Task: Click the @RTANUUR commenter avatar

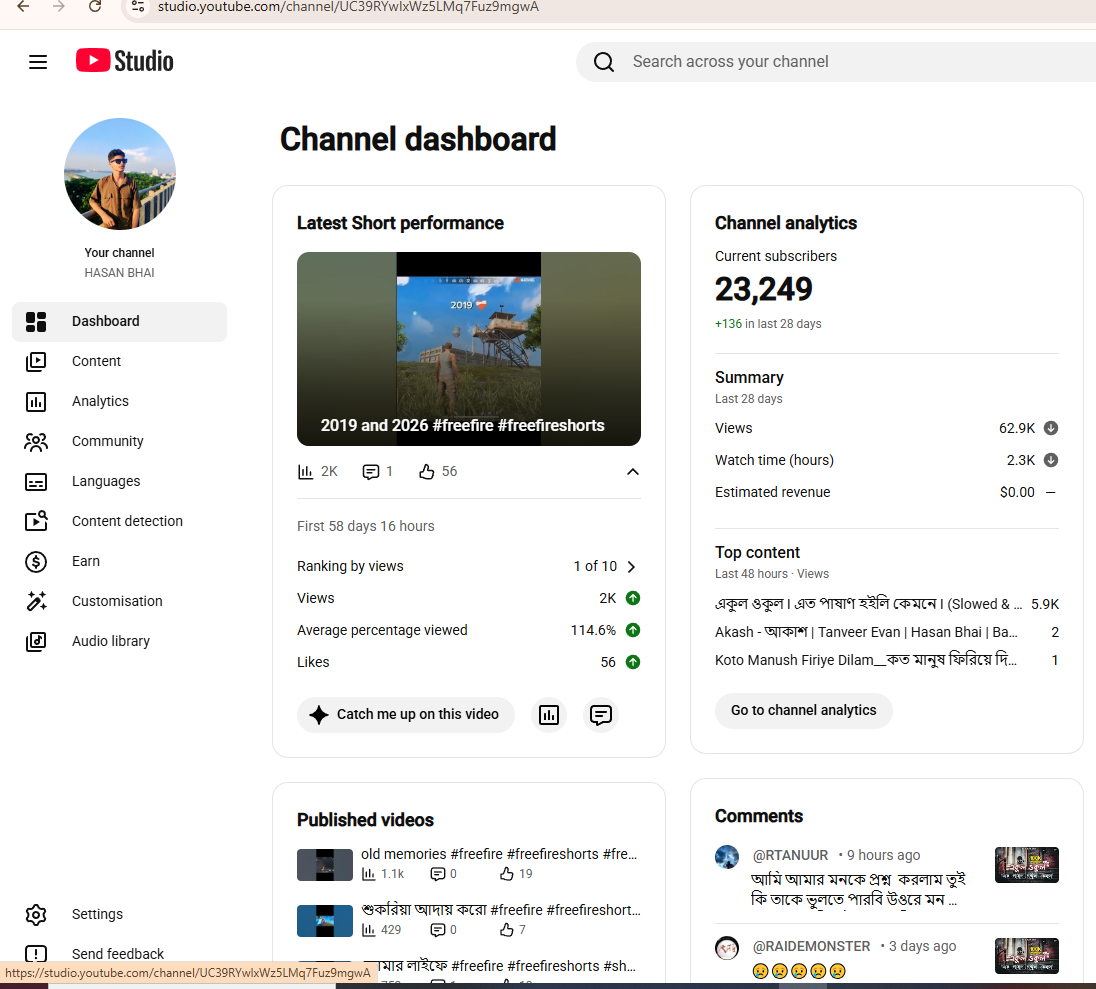Action: (727, 857)
